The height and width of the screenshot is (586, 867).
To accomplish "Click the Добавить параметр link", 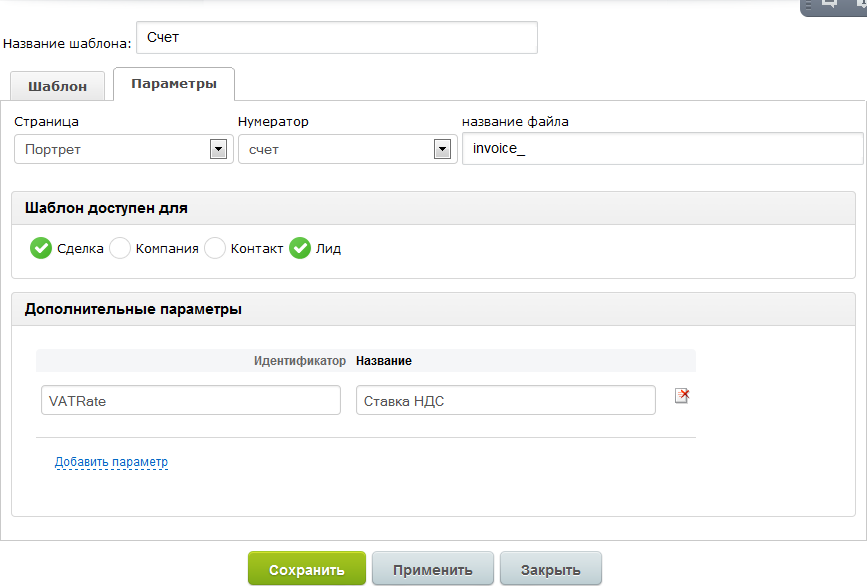I will pyautogui.click(x=111, y=462).
